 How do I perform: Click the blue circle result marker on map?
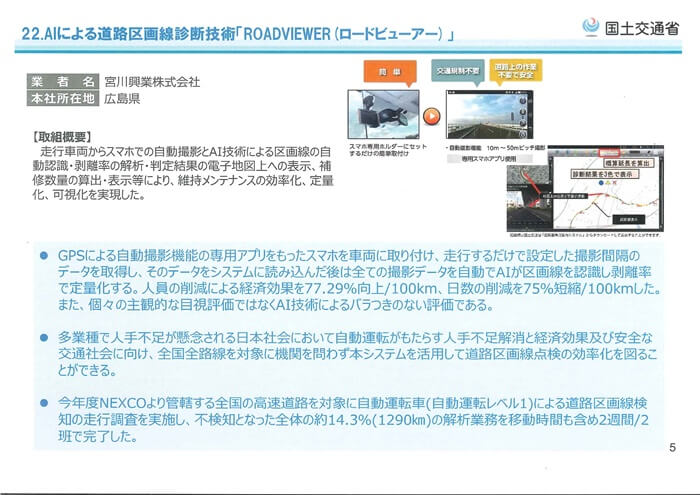click(x=602, y=183)
